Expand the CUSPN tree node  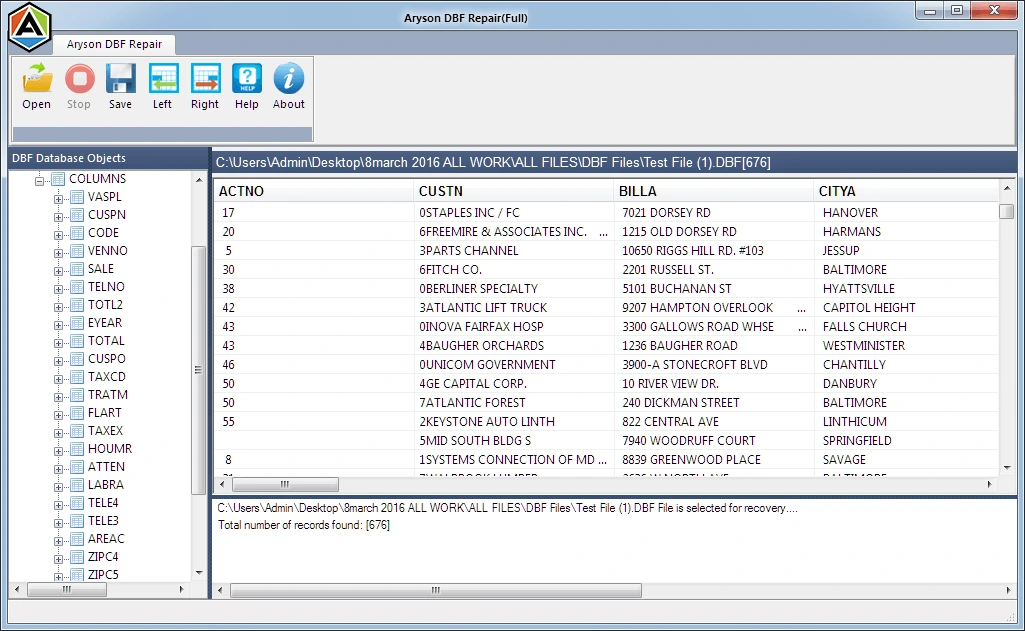[x=58, y=216]
